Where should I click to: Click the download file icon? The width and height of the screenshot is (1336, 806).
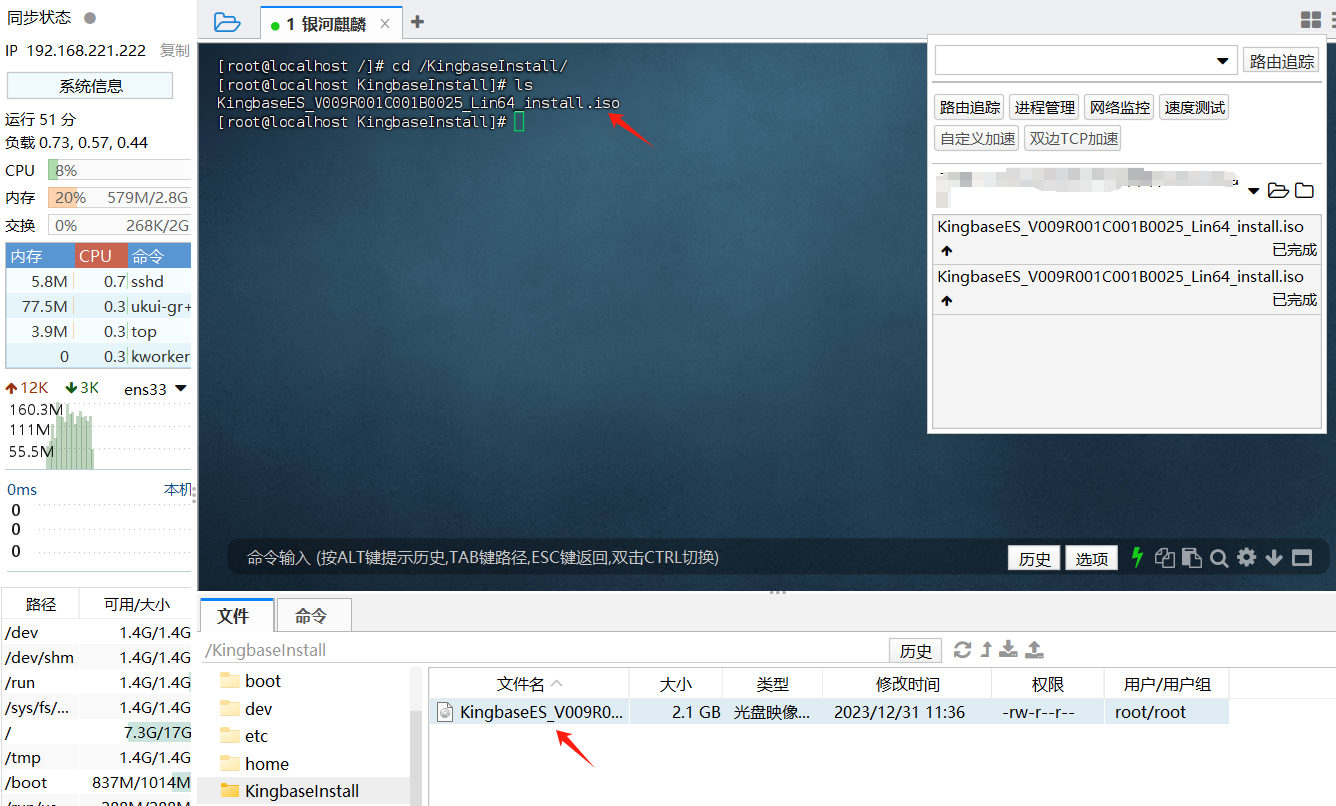pyautogui.click(x=1009, y=650)
